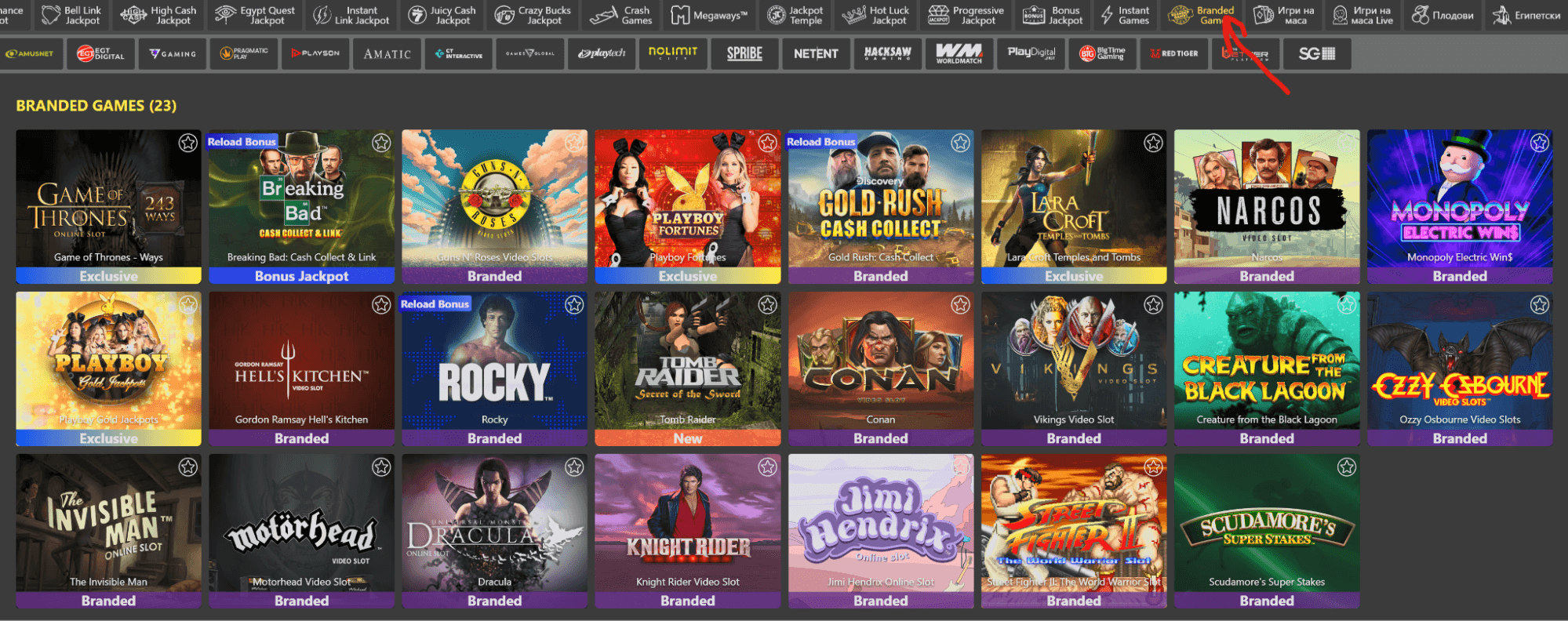This screenshot has height=621, width=1568.
Task: Click the Reload Bonus badge on Rocky
Action: pos(435,303)
